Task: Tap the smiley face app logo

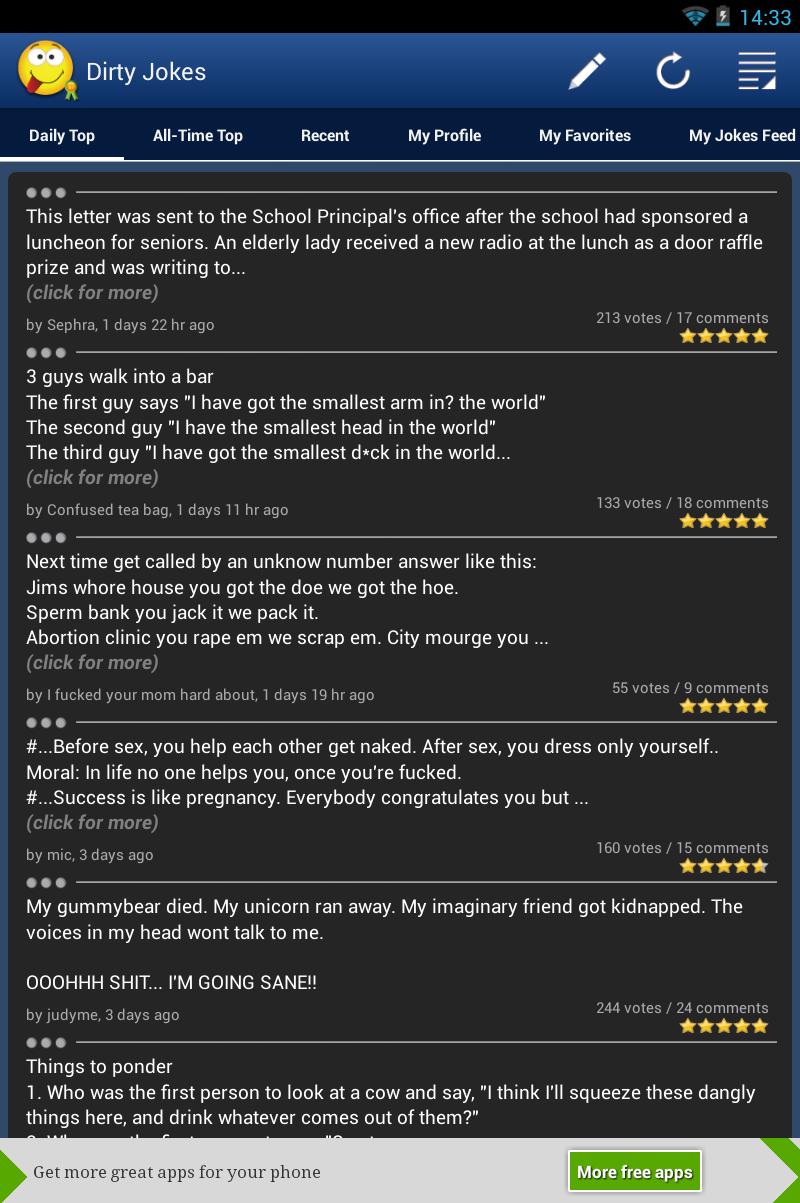Action: coord(46,71)
